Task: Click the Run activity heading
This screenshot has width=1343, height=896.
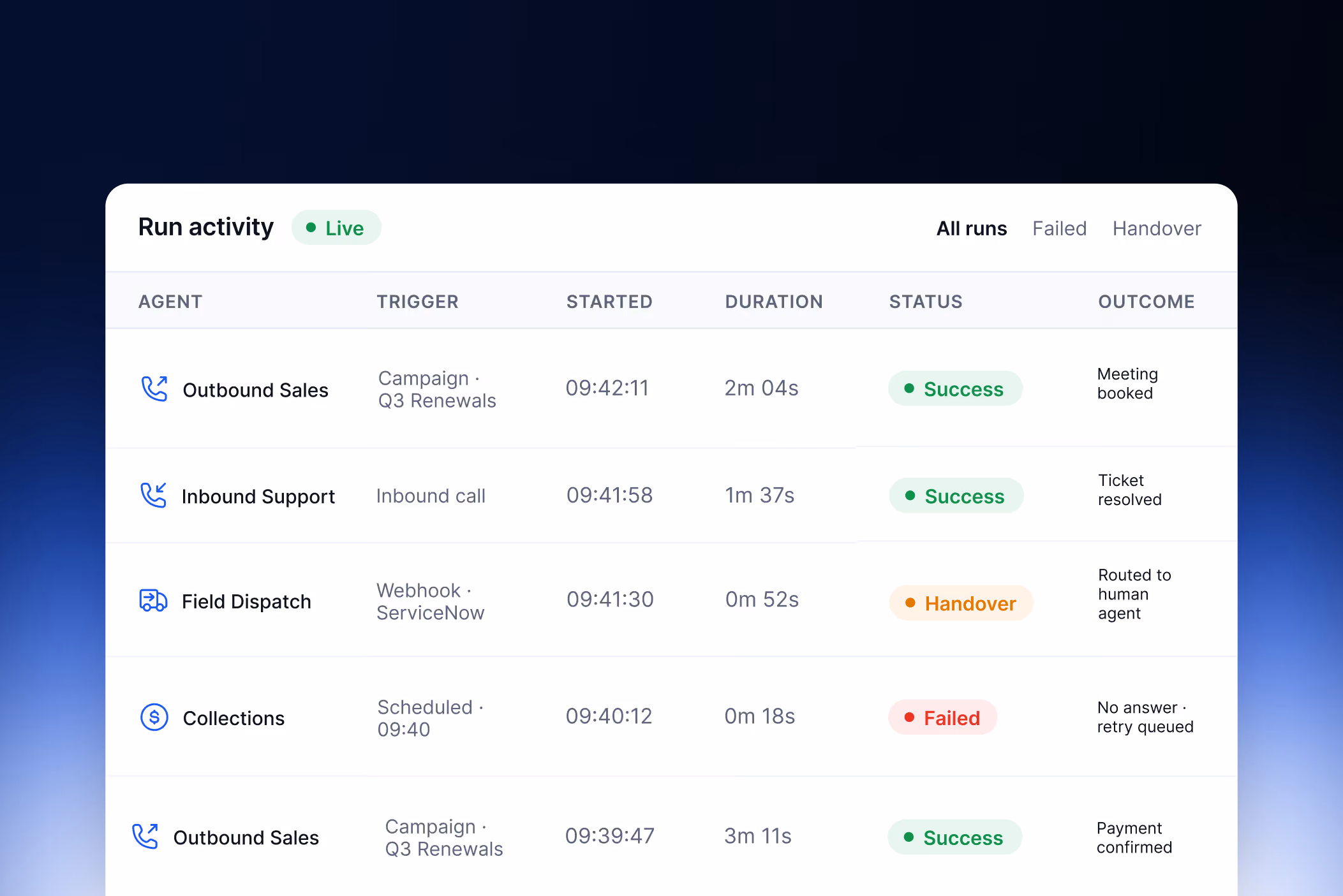Action: point(205,227)
